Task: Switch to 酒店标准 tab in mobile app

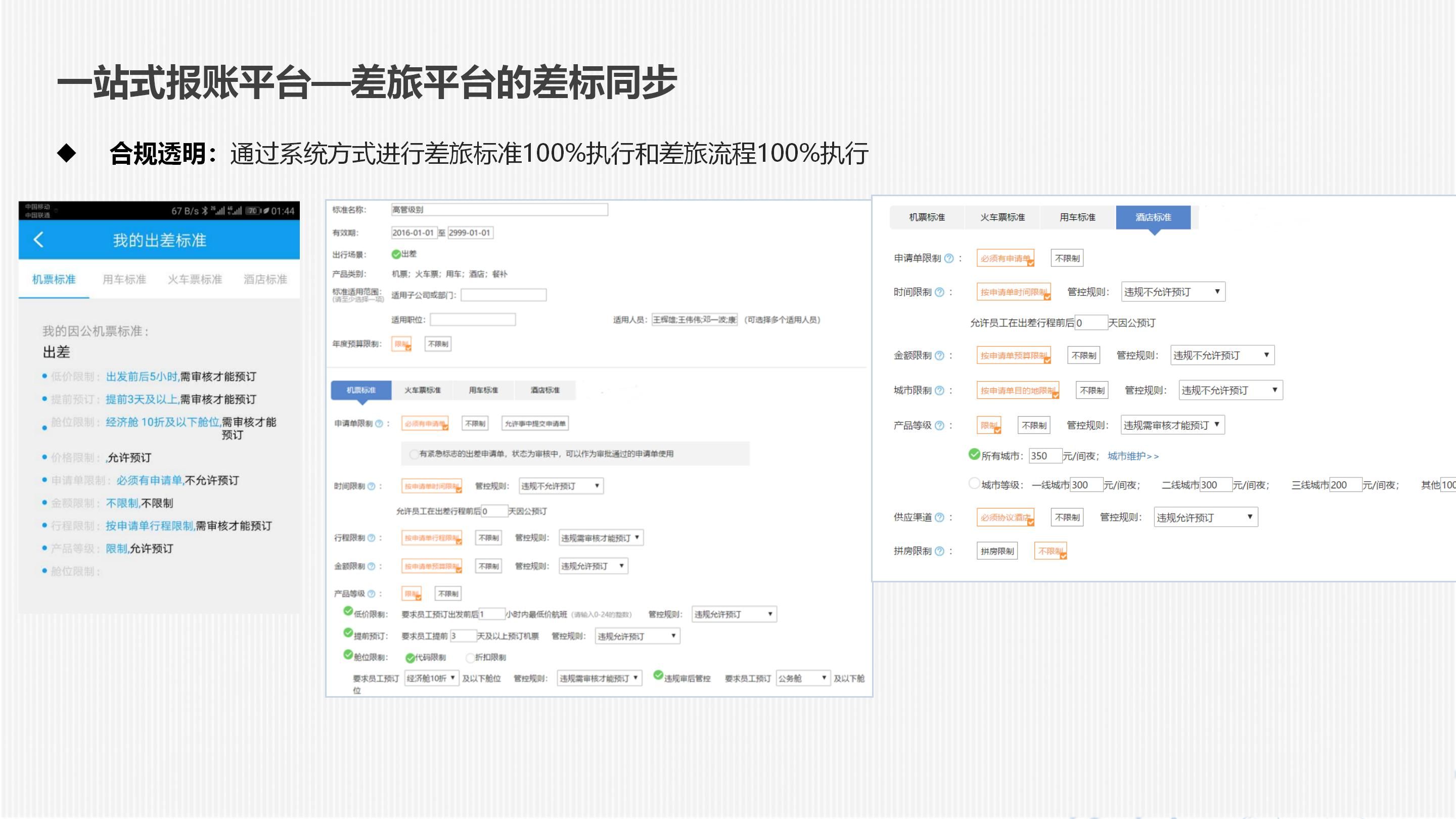Action: click(x=265, y=279)
